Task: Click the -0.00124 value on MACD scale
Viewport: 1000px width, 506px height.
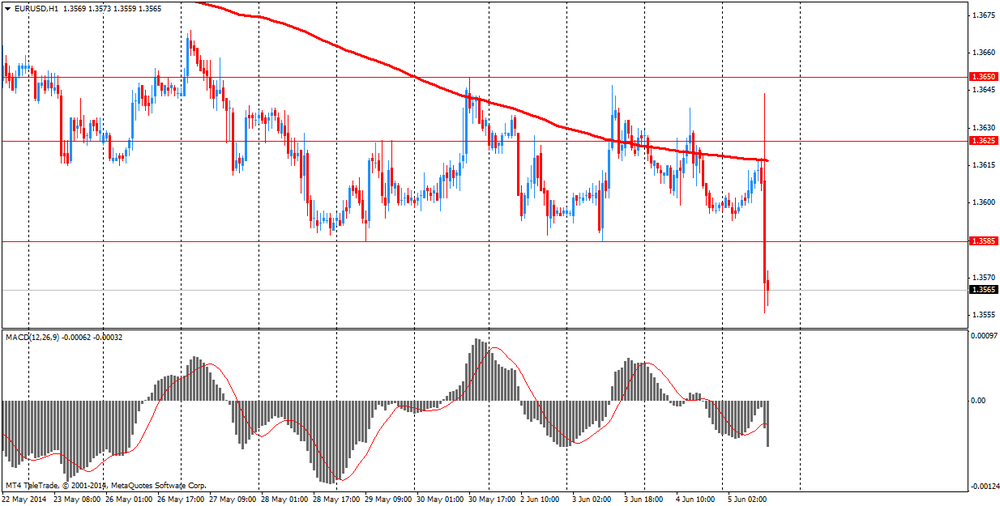Action: click(981, 486)
